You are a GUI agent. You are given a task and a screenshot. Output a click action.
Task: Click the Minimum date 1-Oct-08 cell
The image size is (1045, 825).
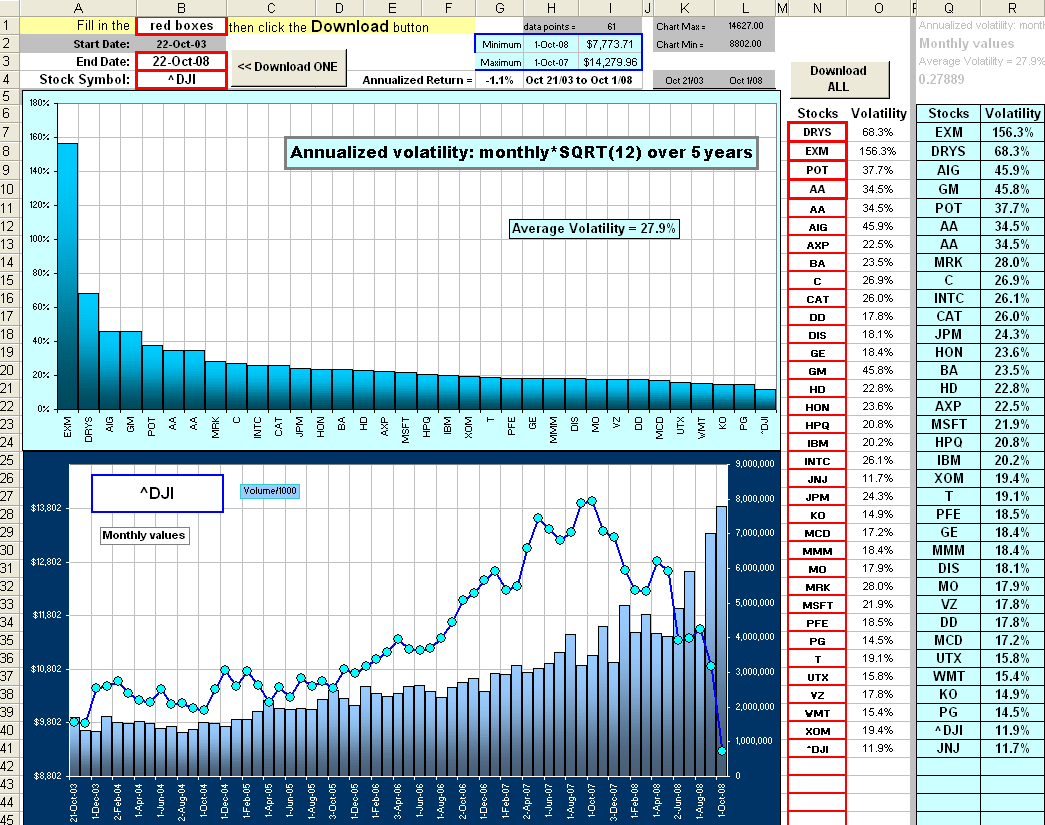[x=551, y=45]
